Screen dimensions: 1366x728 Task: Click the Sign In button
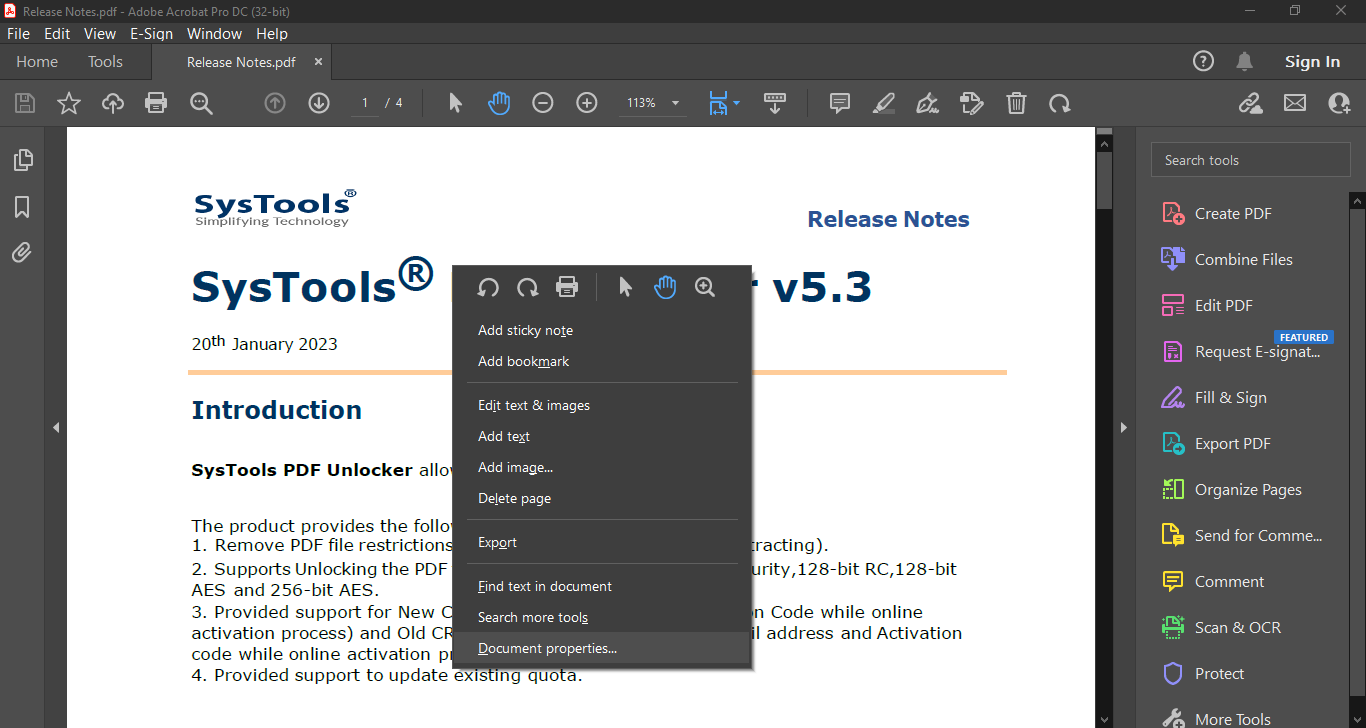1312,61
